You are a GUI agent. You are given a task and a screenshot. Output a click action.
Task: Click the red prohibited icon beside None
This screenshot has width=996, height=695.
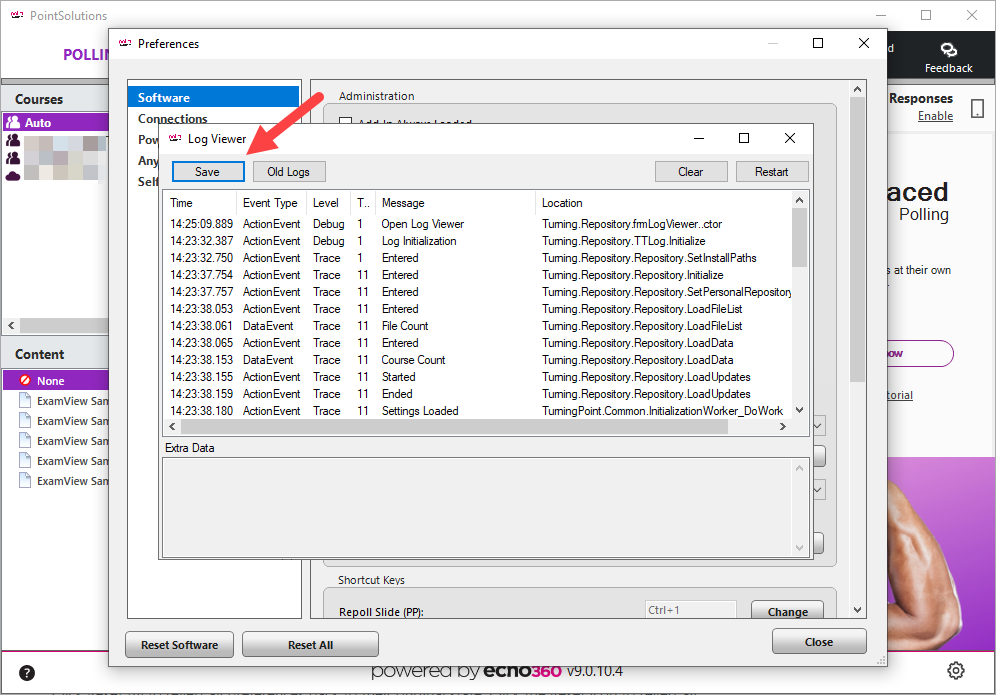[x=25, y=380]
